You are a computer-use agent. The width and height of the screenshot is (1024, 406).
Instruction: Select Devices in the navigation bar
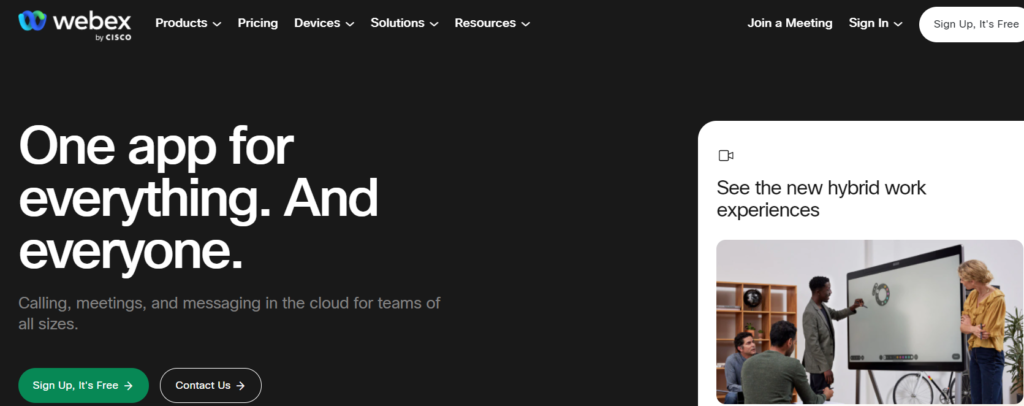coord(324,23)
